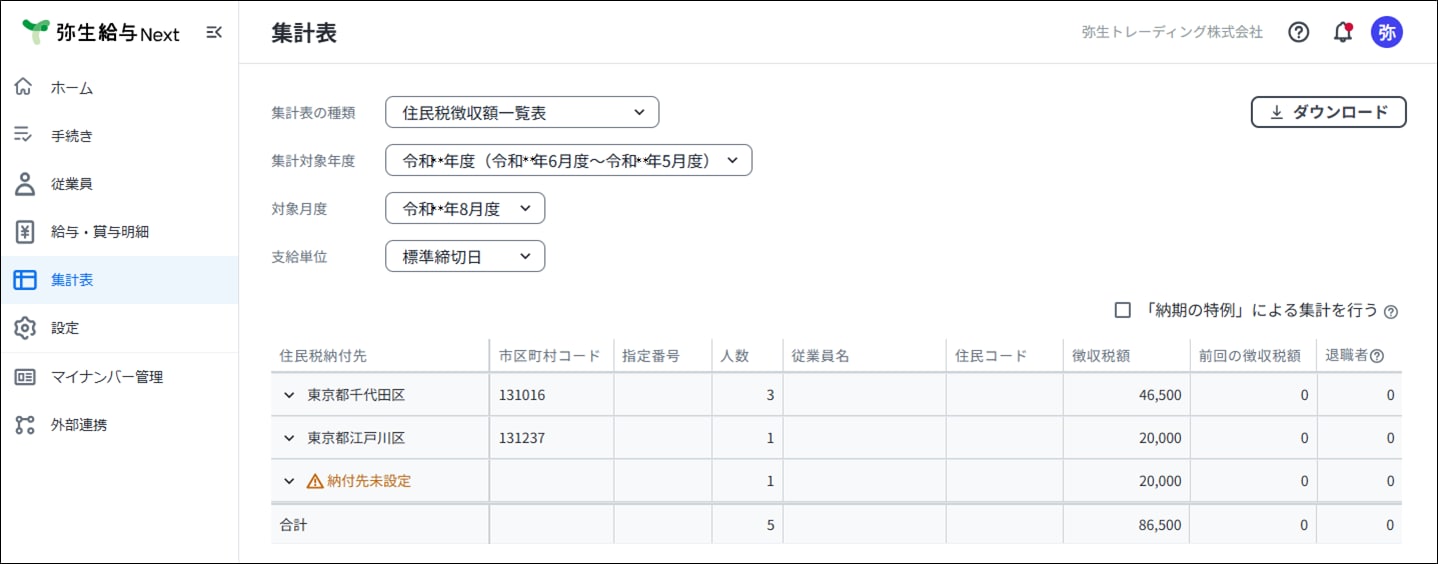The image size is (1438, 564).
Task: Click company name 弥生トレーディング株式会社
Action: (1172, 32)
